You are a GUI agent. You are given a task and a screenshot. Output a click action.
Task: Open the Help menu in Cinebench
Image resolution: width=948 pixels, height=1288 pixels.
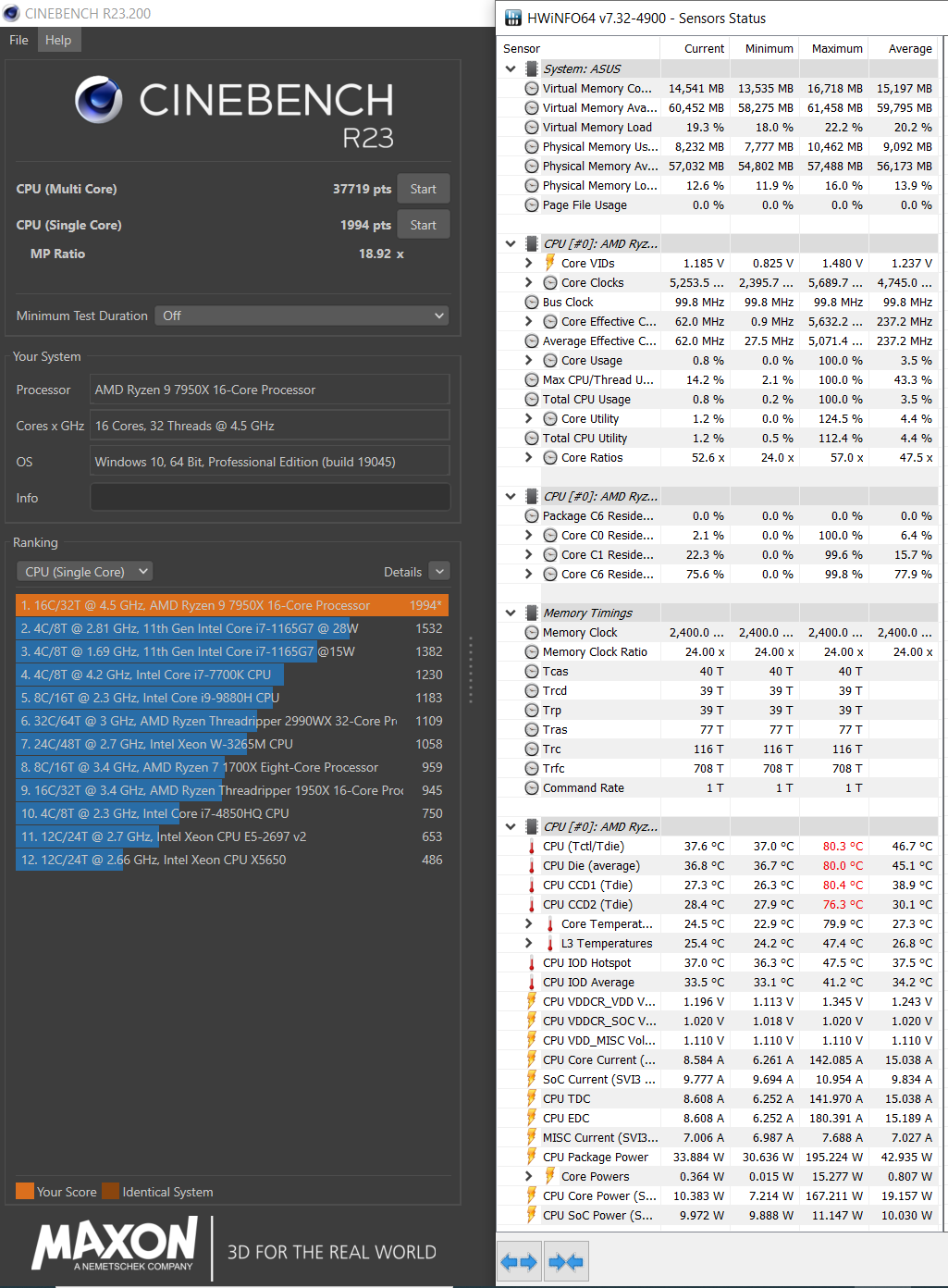tap(58, 40)
